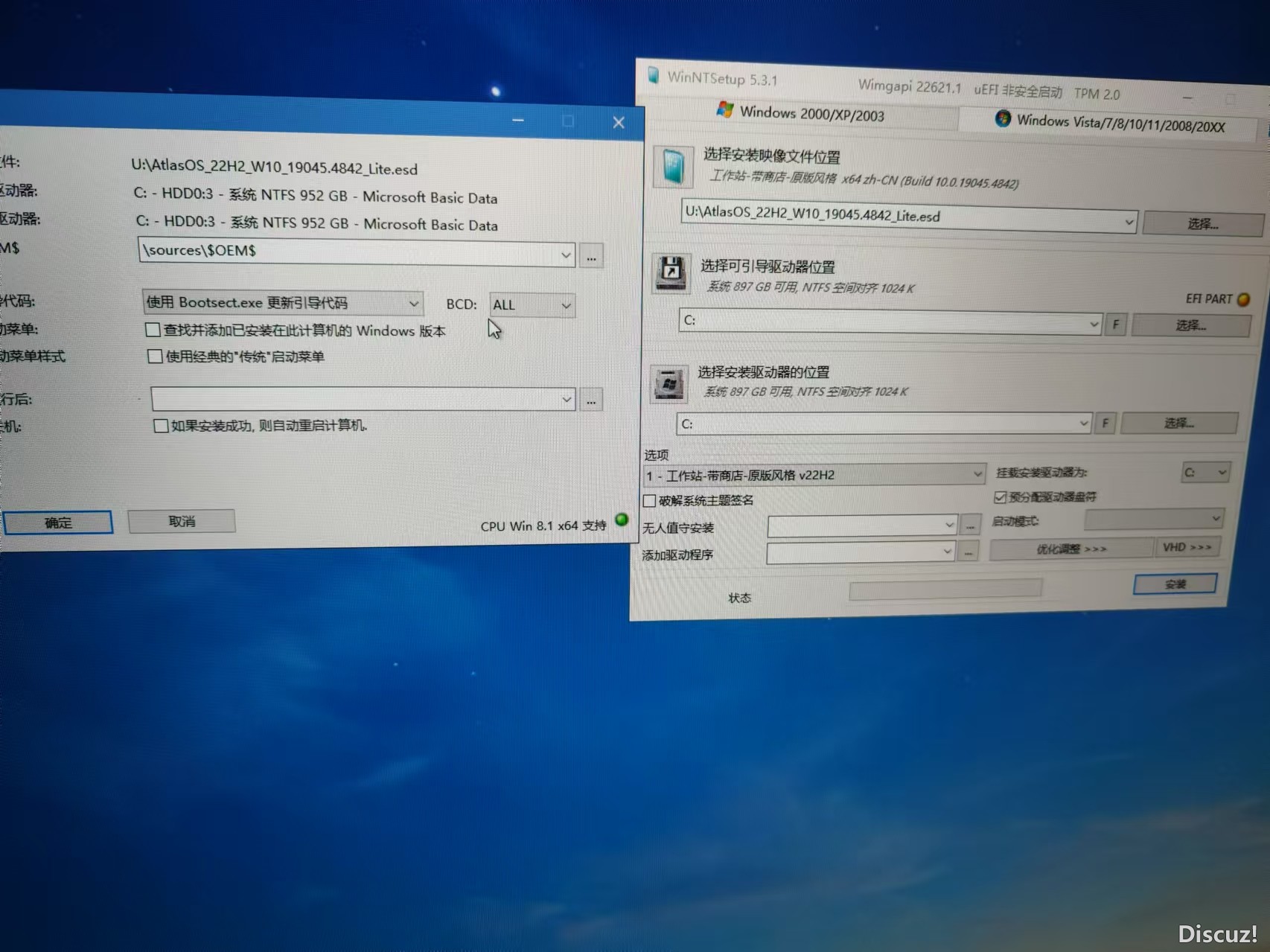Enable auto reboot after successful install
This screenshot has height=952, width=1270.
click(x=160, y=425)
